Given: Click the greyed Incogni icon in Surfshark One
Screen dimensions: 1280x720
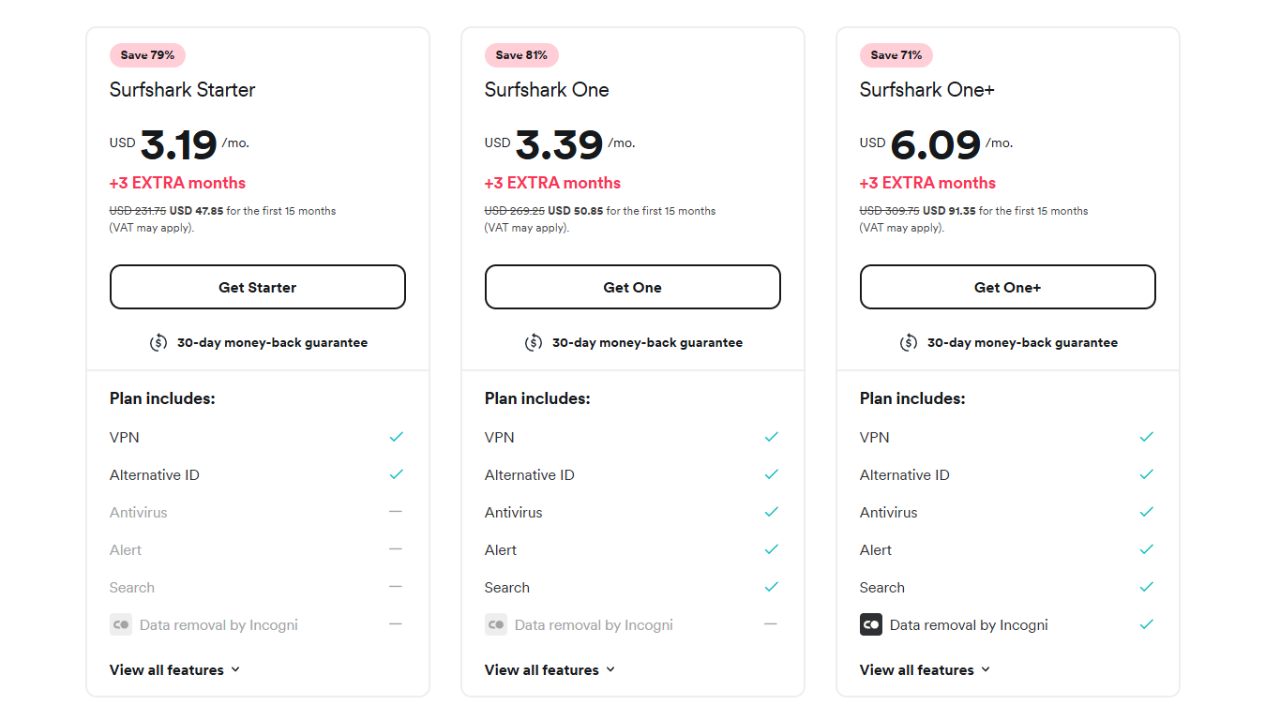Looking at the screenshot, I should pos(496,625).
